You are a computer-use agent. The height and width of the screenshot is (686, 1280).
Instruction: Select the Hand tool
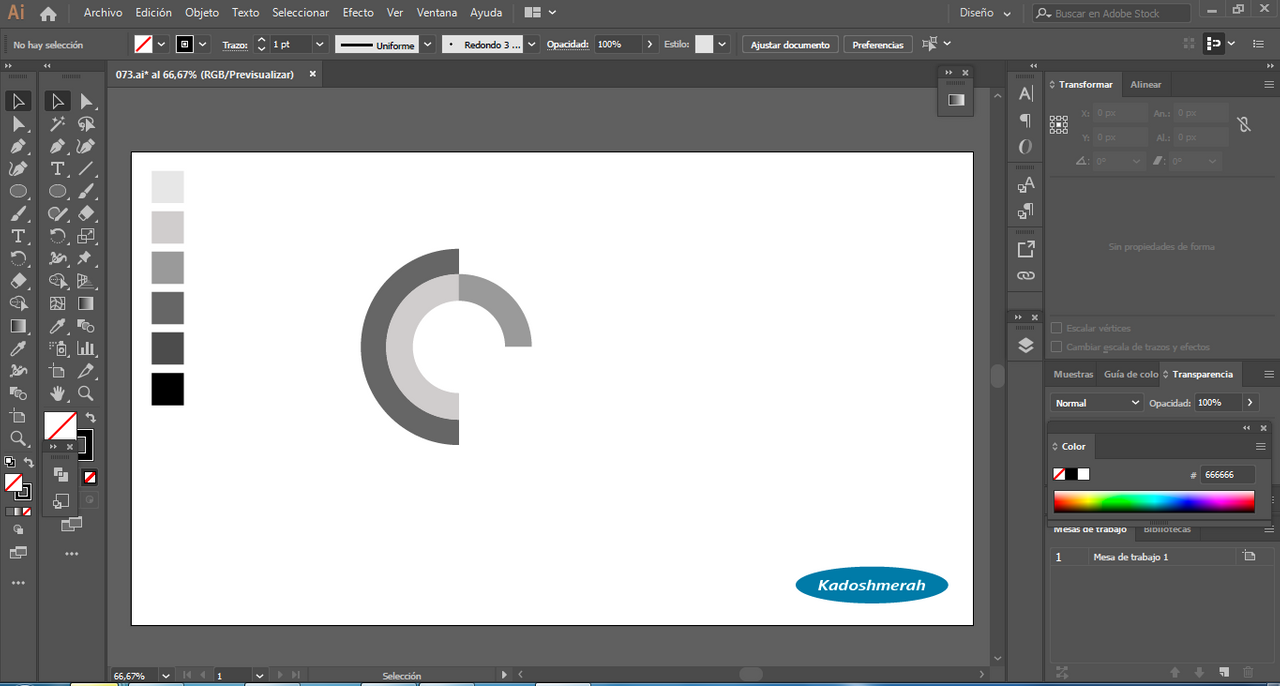58,393
